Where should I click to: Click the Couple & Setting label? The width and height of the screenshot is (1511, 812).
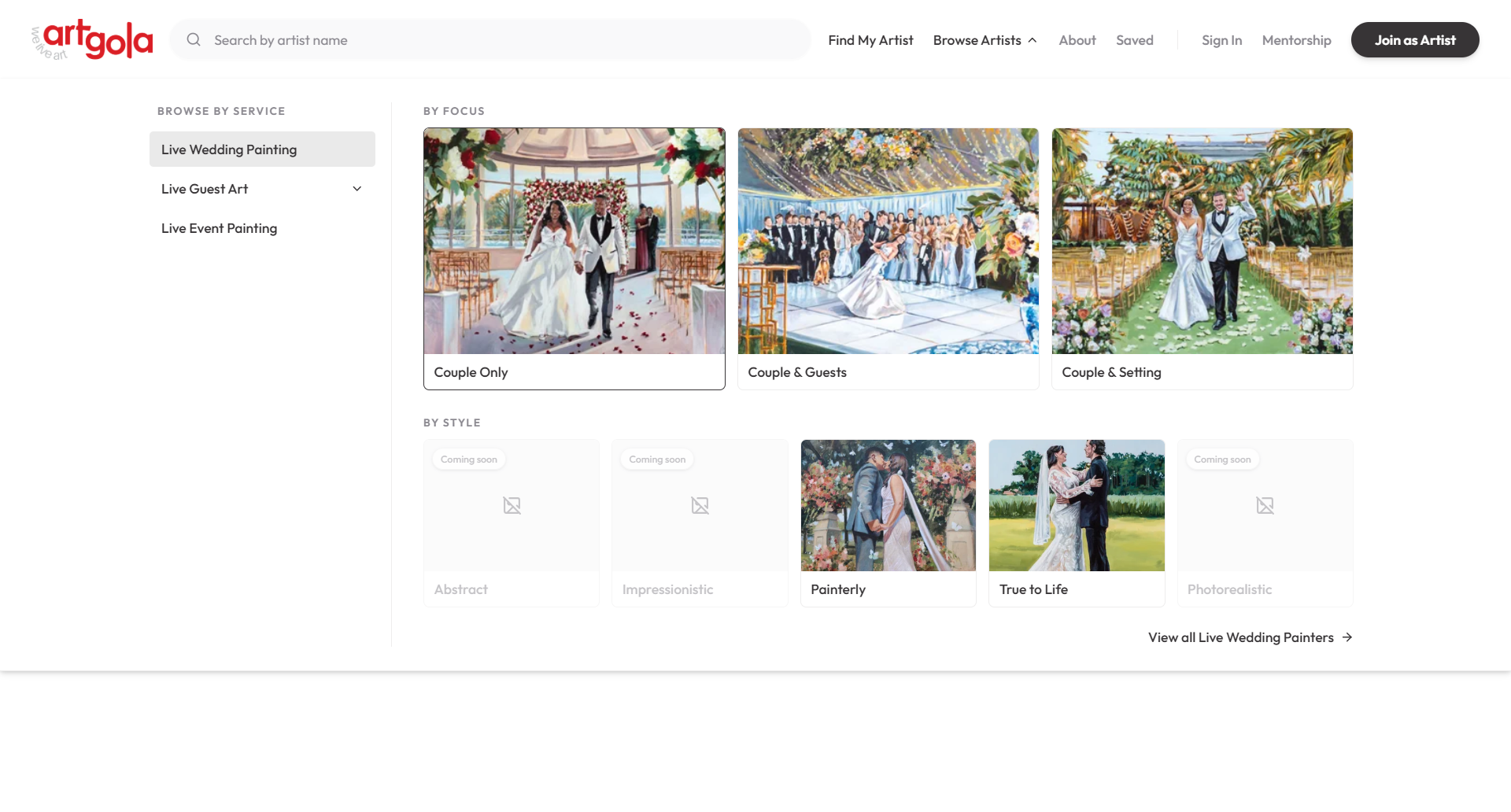[1111, 372]
